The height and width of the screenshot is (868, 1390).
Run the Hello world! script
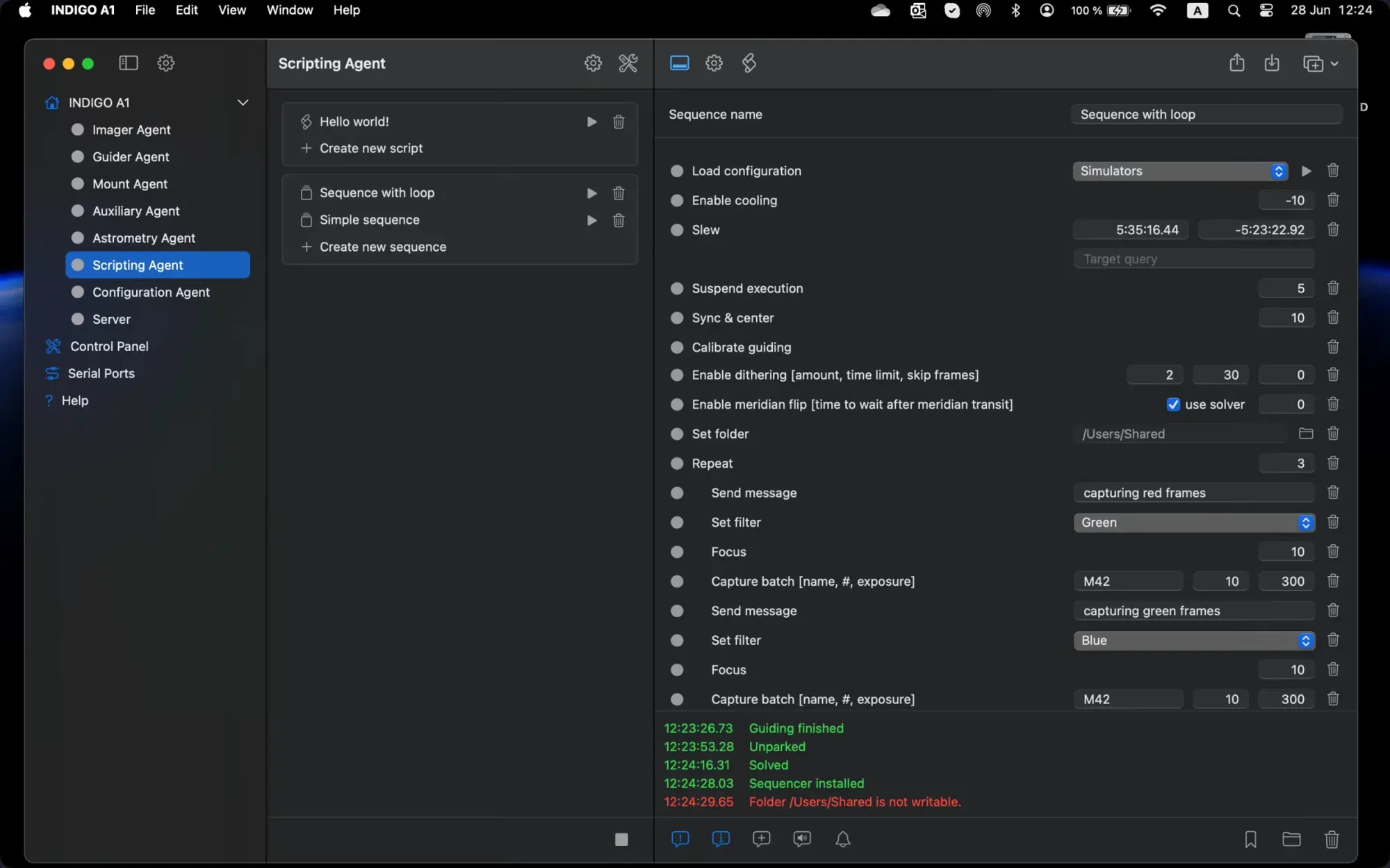point(591,122)
